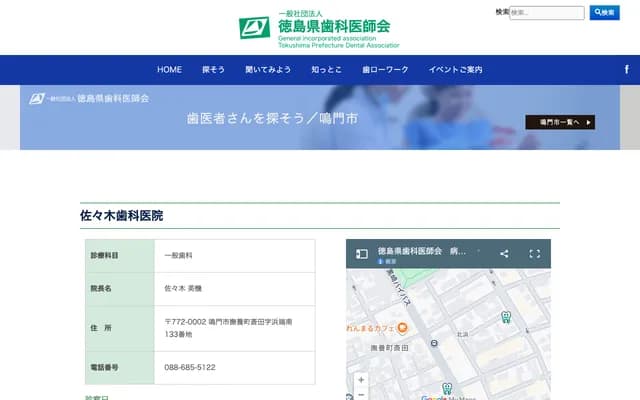The width and height of the screenshot is (640, 400).
Task: Open the HOME menu item
Action: pos(169,70)
